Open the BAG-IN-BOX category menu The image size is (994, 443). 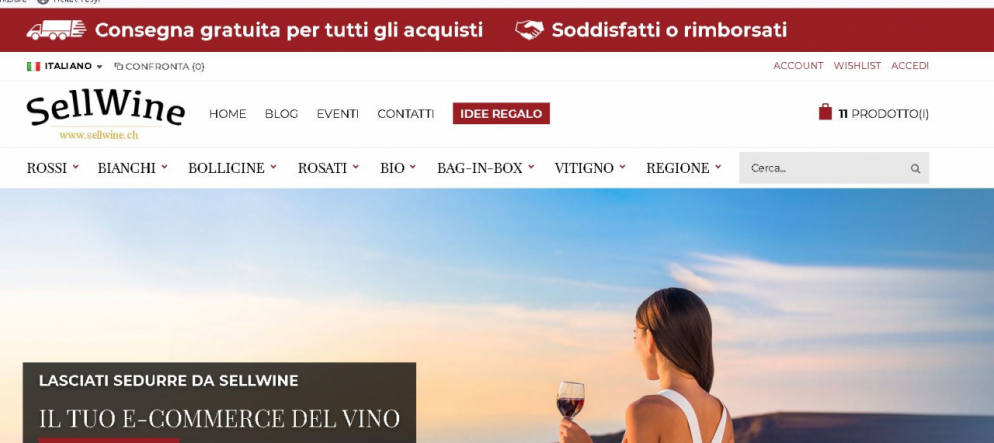coord(486,168)
